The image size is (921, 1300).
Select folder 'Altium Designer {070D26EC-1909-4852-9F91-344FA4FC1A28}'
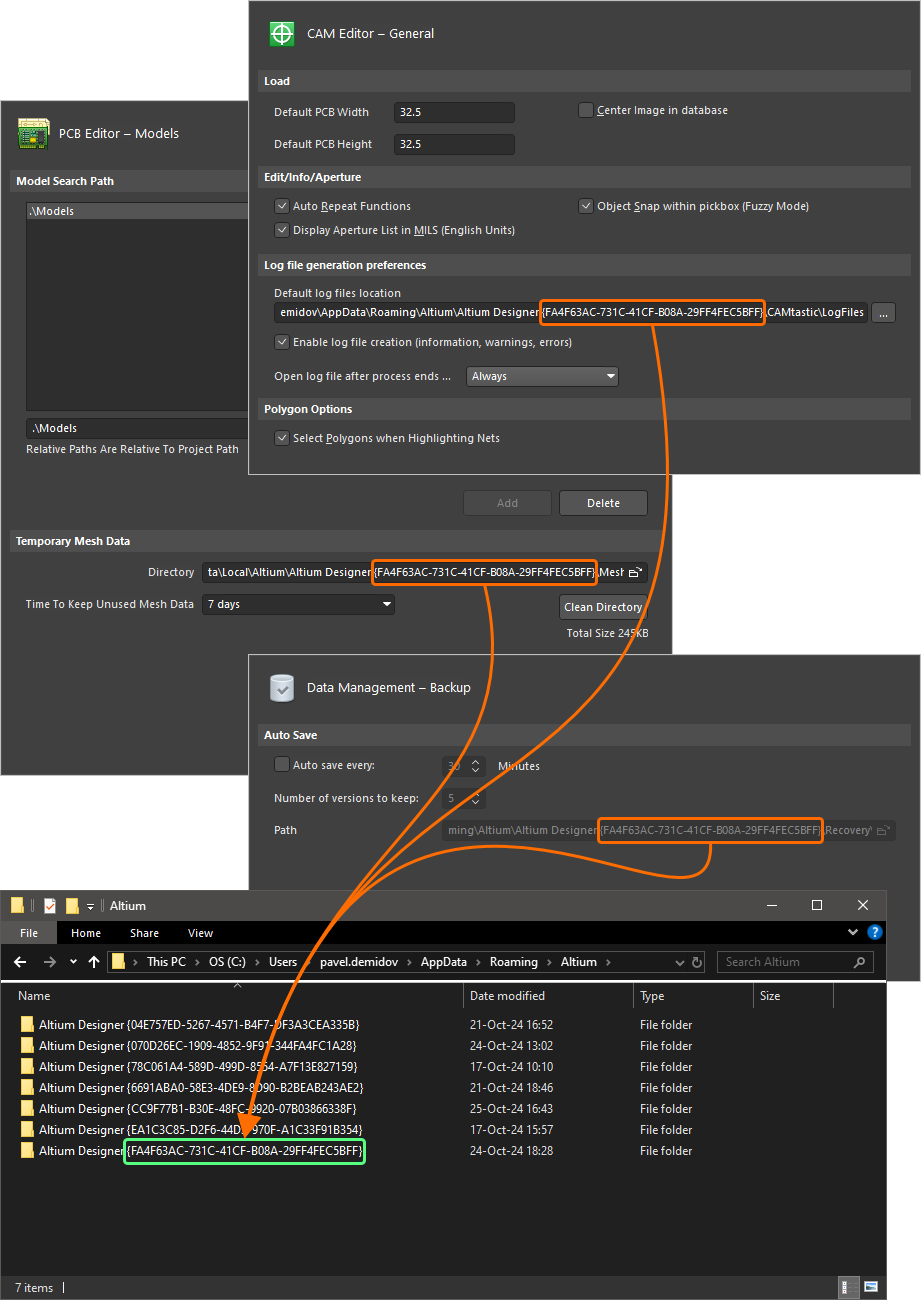[188, 1046]
